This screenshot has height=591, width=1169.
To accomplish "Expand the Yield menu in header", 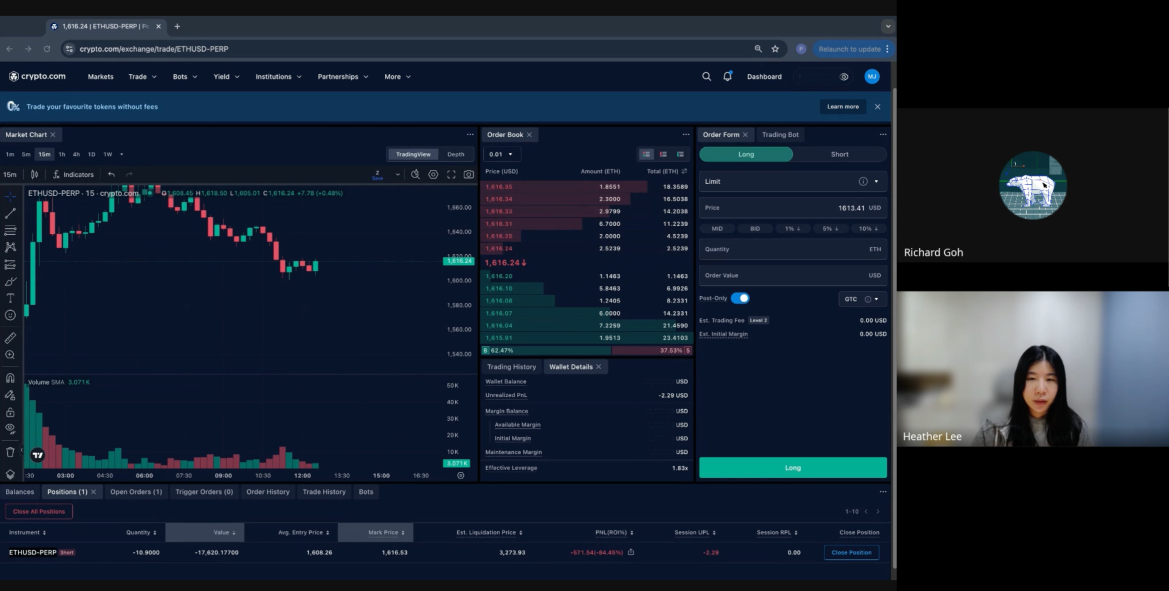I will pos(227,77).
